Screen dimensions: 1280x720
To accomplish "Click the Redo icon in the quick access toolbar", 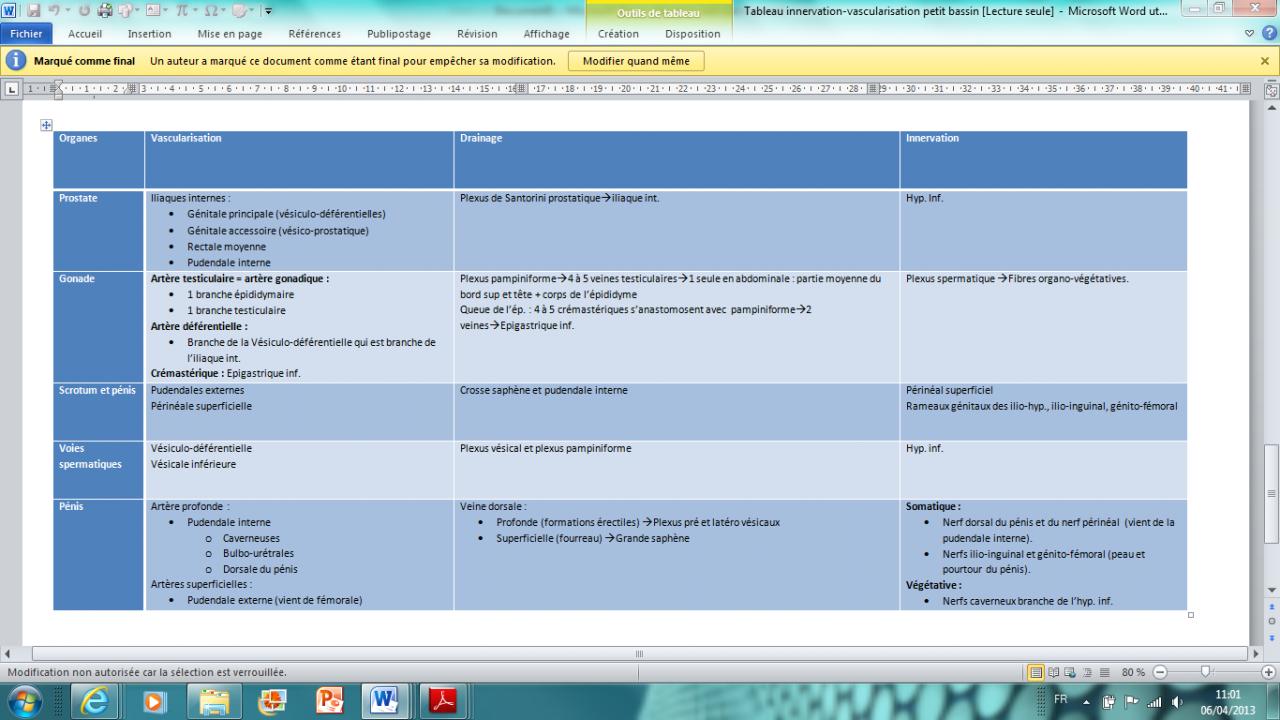I will (85, 11).
